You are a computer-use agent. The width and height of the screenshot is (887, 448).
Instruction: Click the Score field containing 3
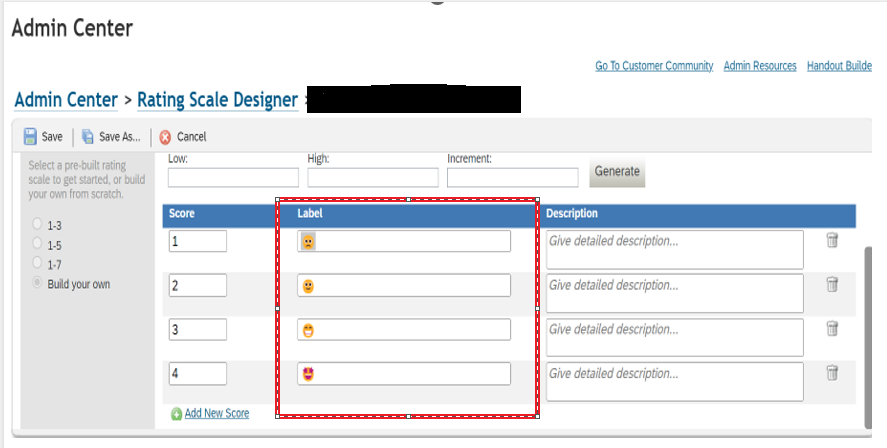click(x=197, y=329)
